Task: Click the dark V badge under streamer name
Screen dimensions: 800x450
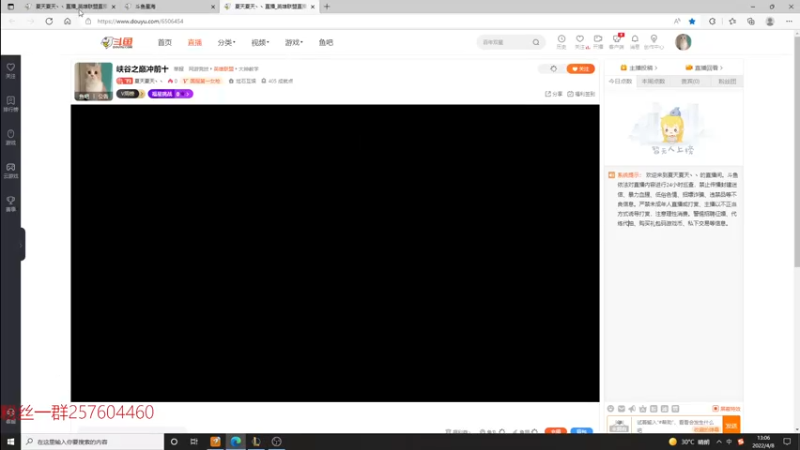Action: (130, 94)
